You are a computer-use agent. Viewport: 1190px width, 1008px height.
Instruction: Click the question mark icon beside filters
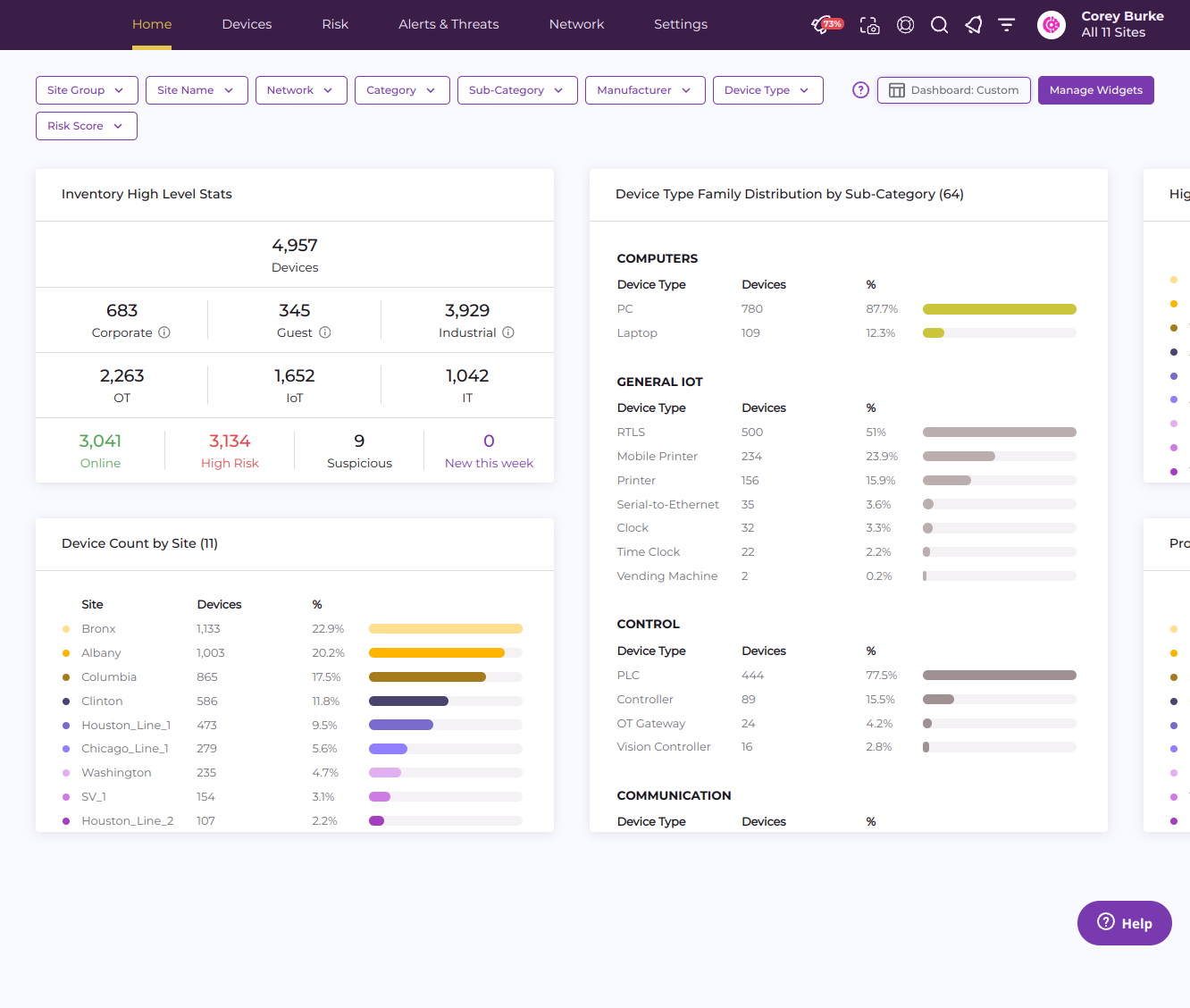pos(860,90)
